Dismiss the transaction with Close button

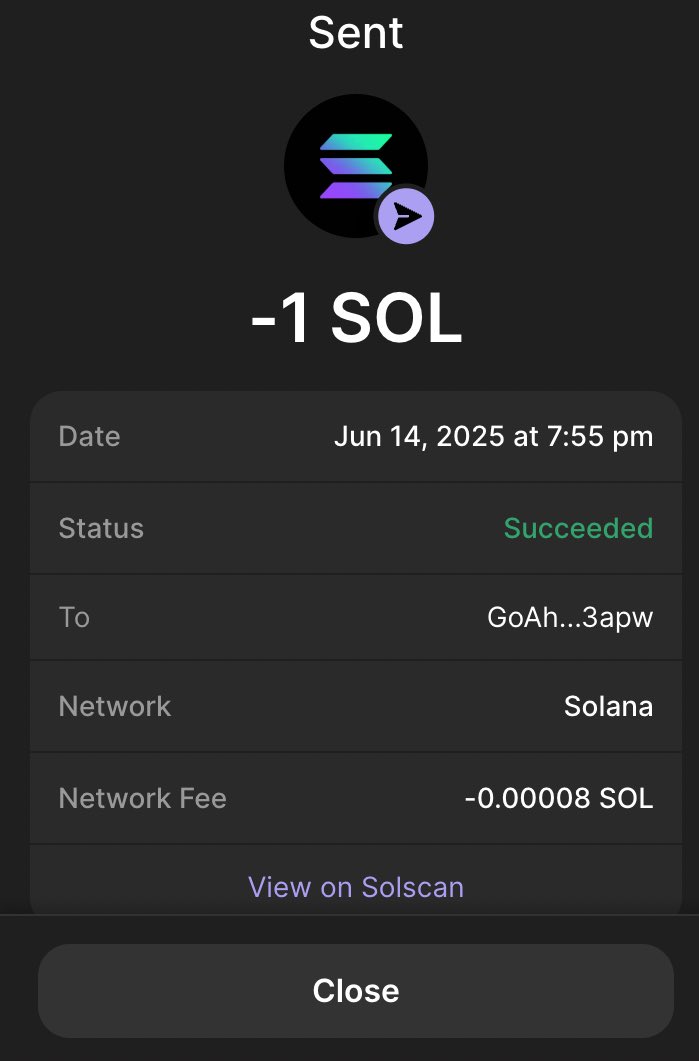(356, 991)
